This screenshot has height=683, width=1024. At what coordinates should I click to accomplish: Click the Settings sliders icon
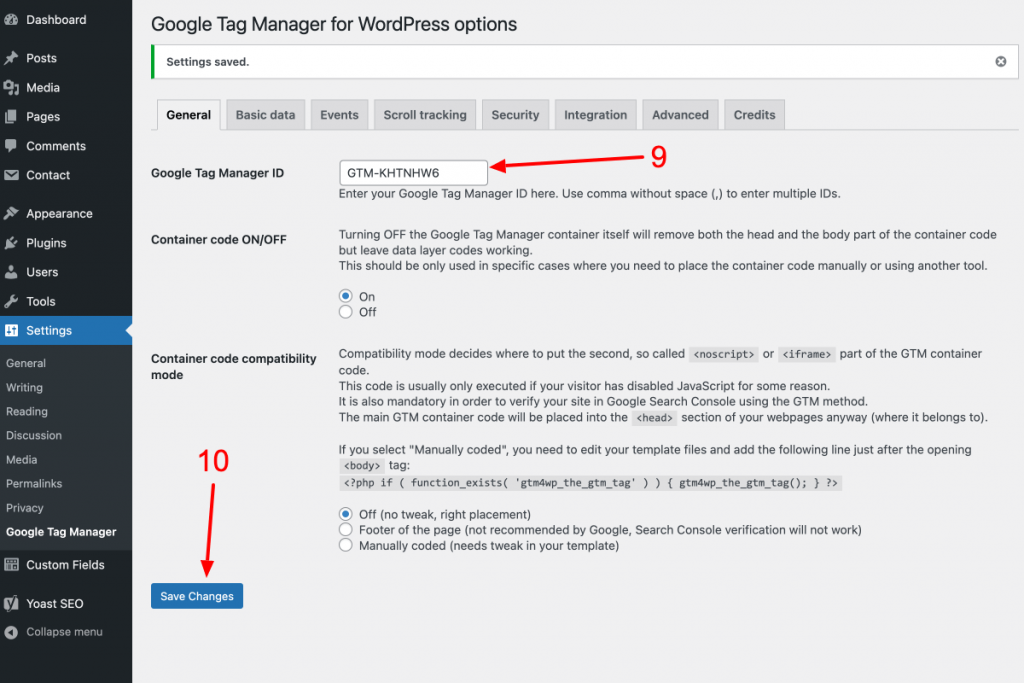(x=11, y=330)
